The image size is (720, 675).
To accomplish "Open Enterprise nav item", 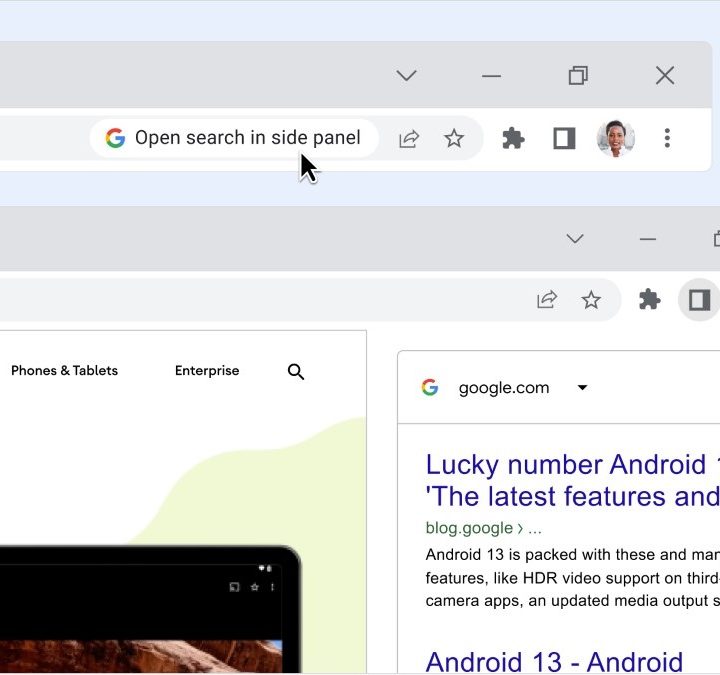I will [x=207, y=371].
